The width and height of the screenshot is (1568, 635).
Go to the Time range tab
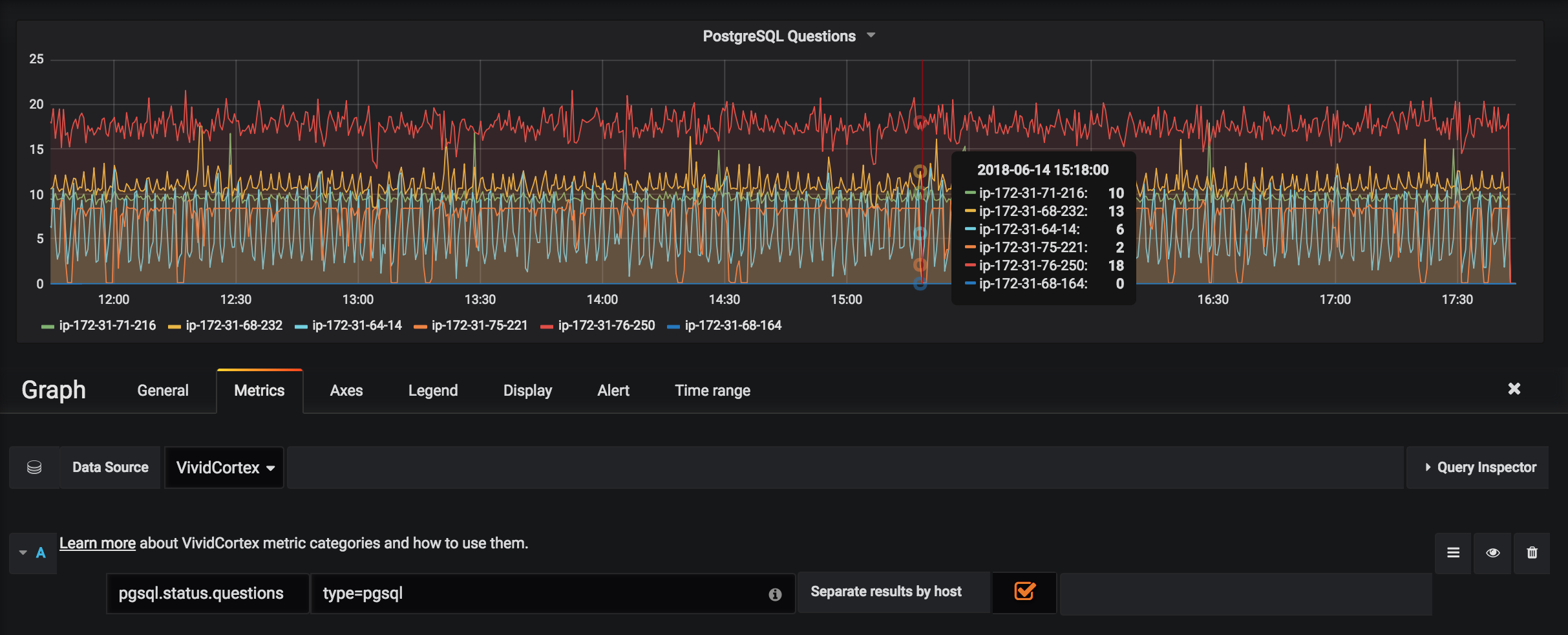pyautogui.click(x=712, y=391)
